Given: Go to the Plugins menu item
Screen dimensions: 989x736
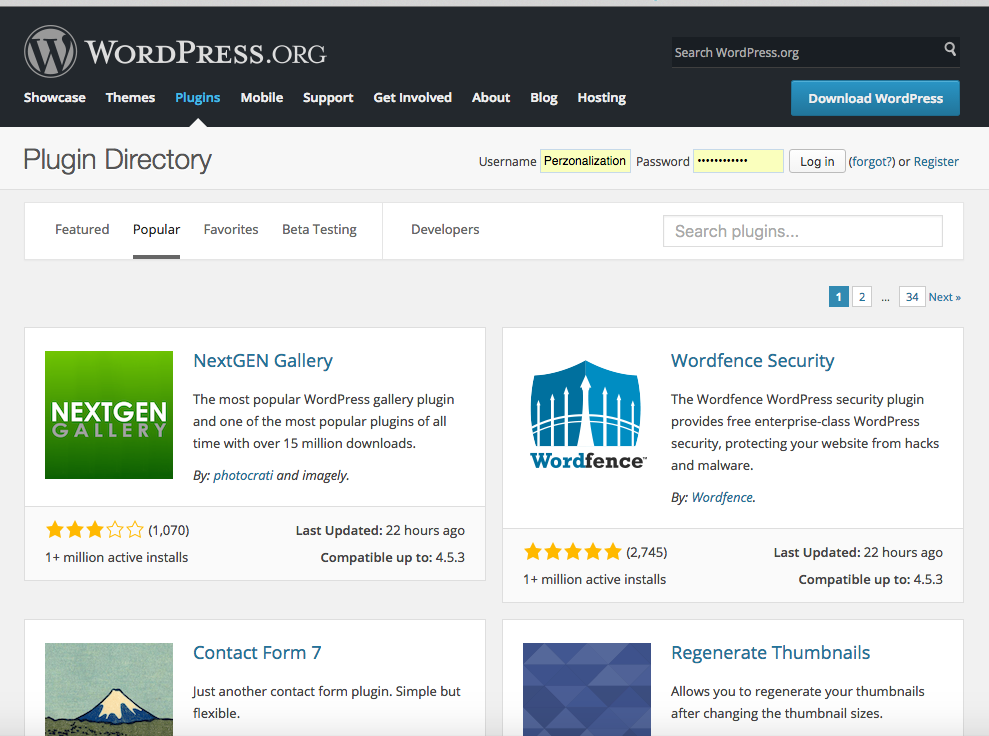Looking at the screenshot, I should 197,98.
